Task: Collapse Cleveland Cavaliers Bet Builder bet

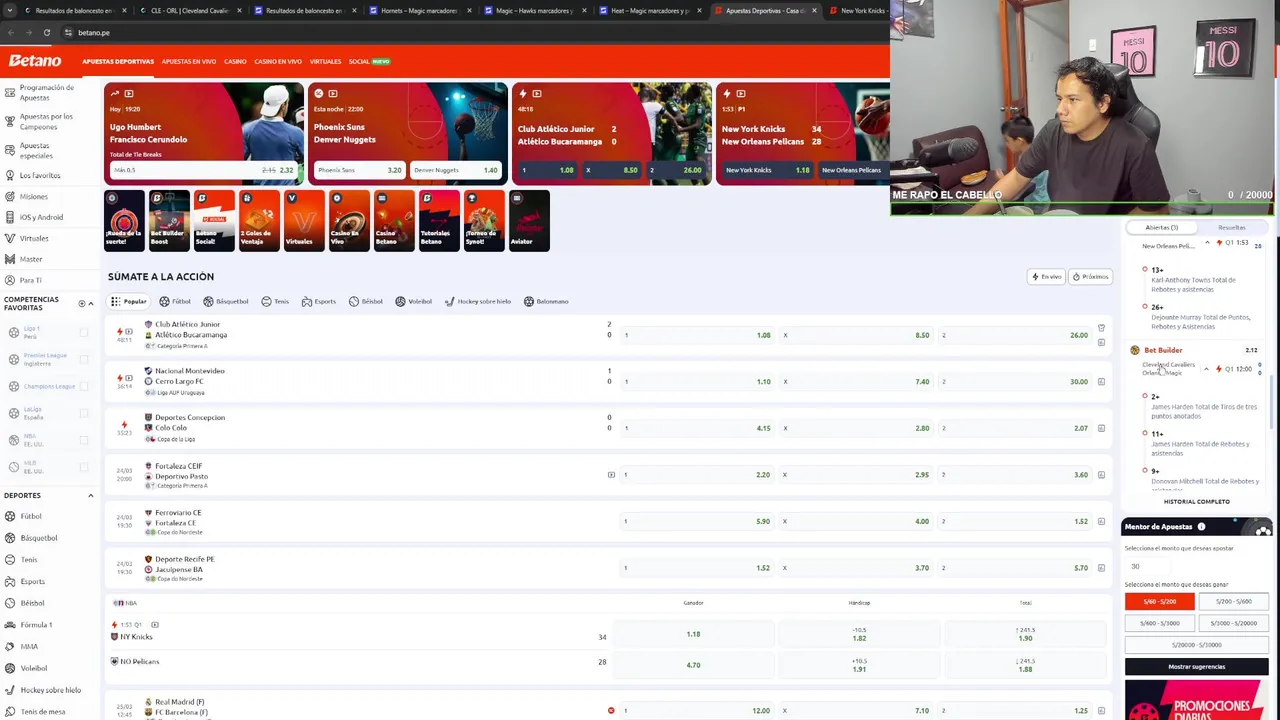Action: (x=1206, y=369)
